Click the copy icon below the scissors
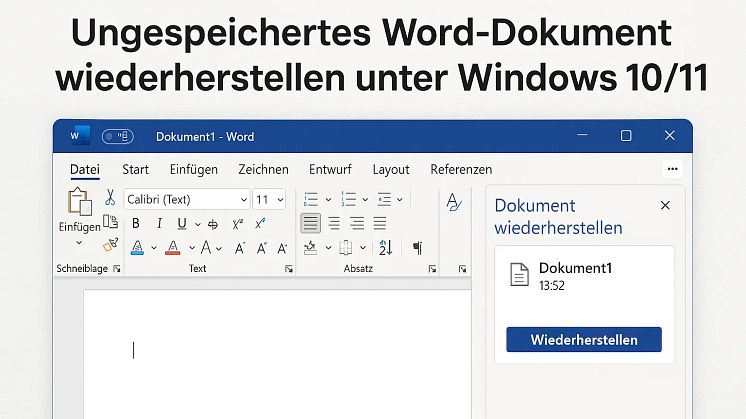Image resolution: width=746 pixels, height=419 pixels. 110,221
